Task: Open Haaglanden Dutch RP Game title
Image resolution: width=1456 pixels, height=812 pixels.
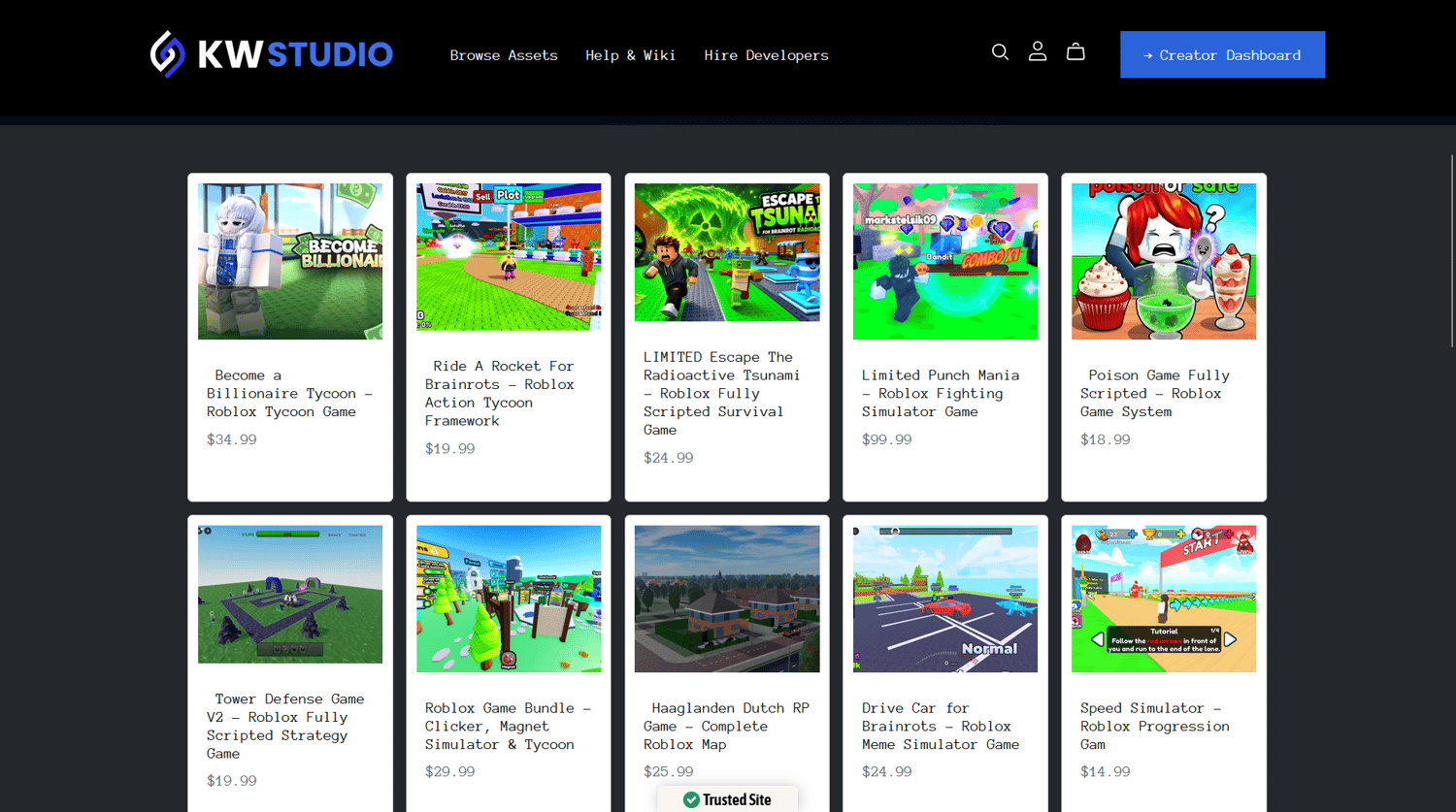Action: [x=726, y=727]
